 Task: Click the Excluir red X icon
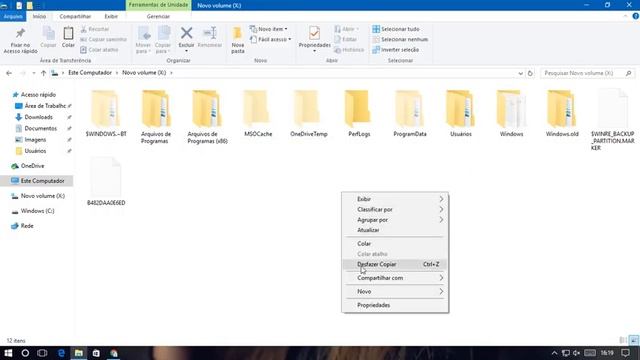click(187, 39)
